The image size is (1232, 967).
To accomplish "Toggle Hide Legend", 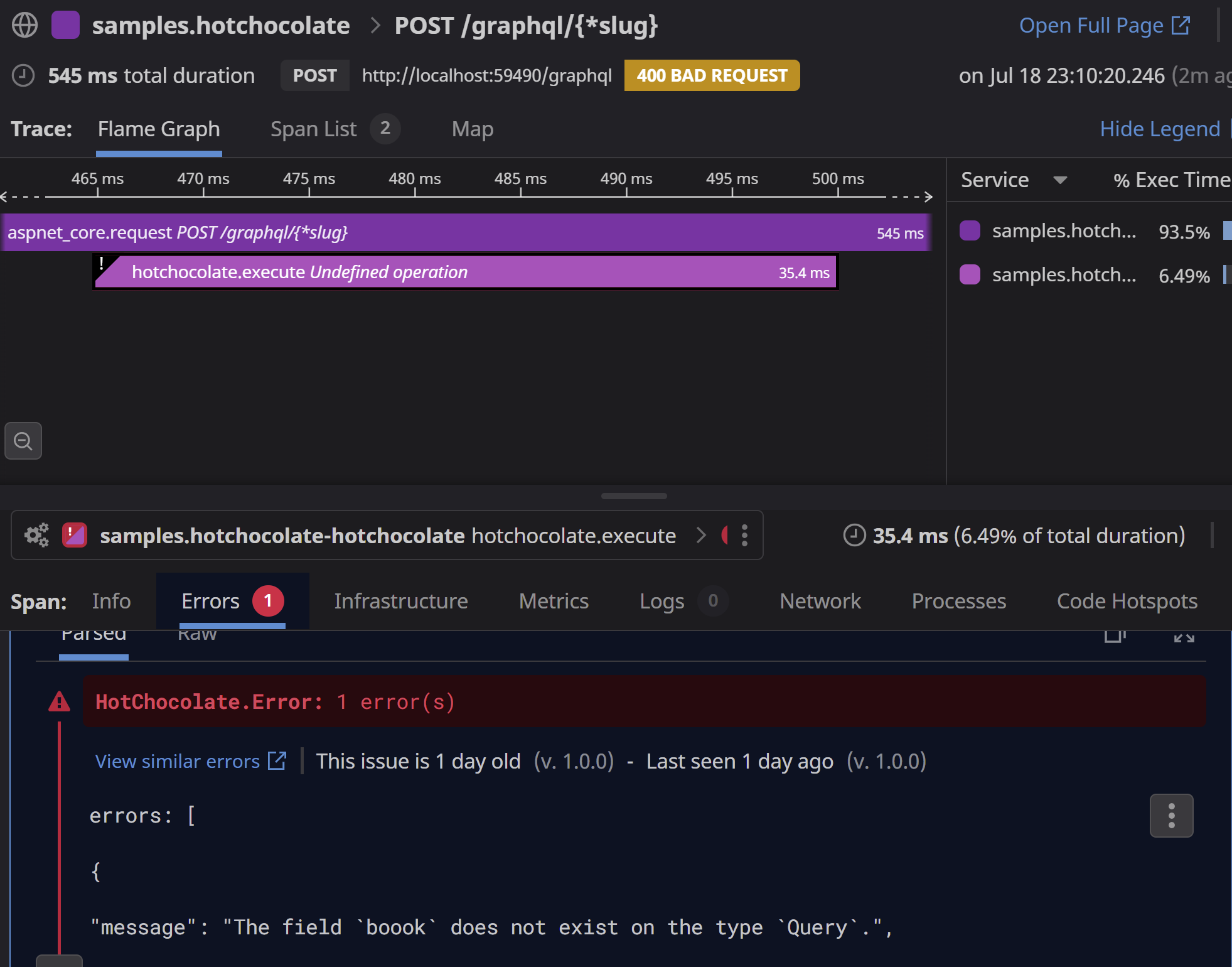I will click(1159, 129).
